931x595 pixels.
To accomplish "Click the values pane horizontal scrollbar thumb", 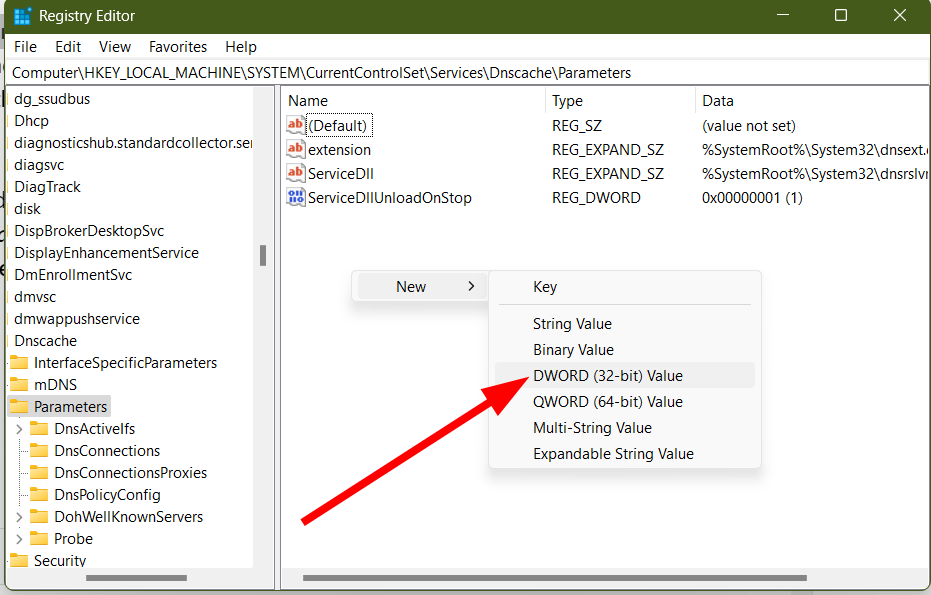I will click(555, 578).
